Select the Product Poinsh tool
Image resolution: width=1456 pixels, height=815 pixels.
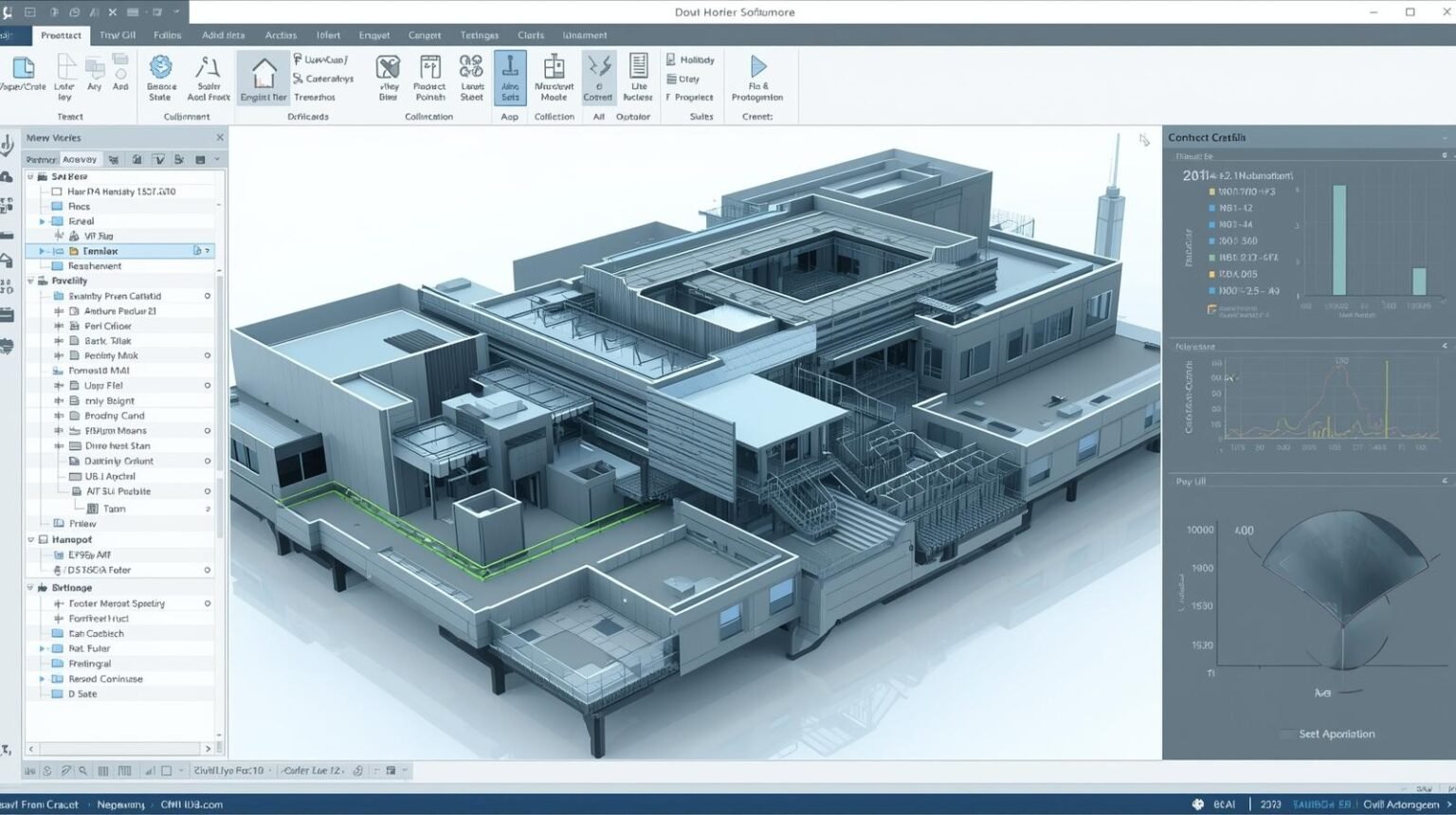429,76
